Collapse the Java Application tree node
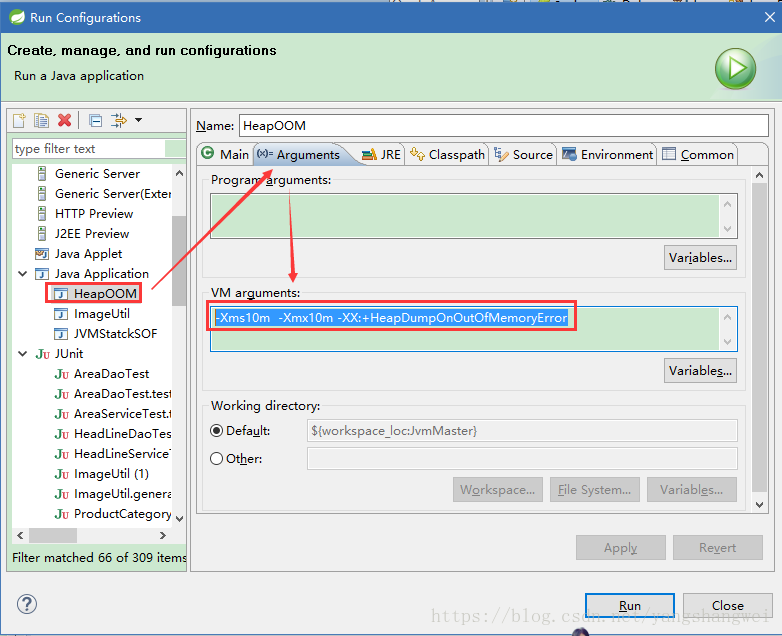The width and height of the screenshot is (782, 636). point(22,274)
